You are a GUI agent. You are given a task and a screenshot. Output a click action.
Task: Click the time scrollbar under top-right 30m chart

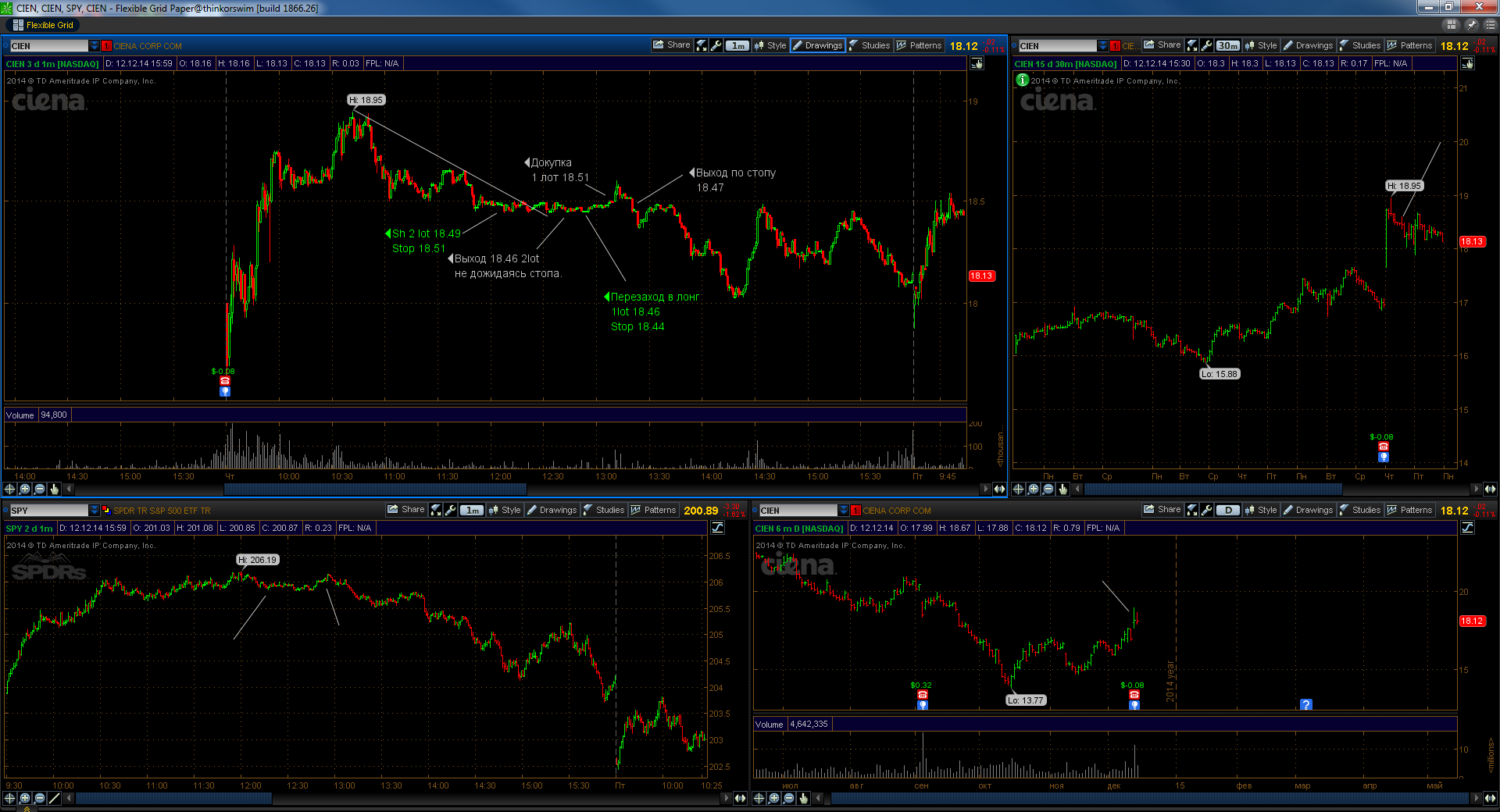click(1213, 489)
